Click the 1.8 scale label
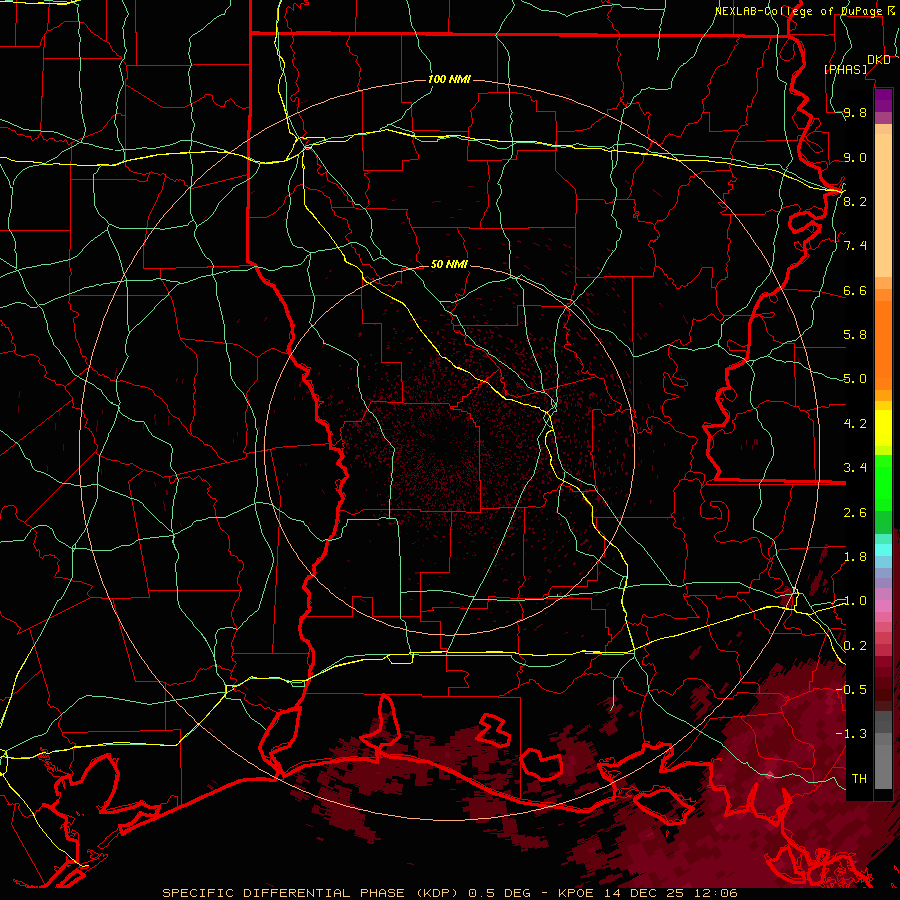Screen dimensions: 900x900 click(x=855, y=557)
